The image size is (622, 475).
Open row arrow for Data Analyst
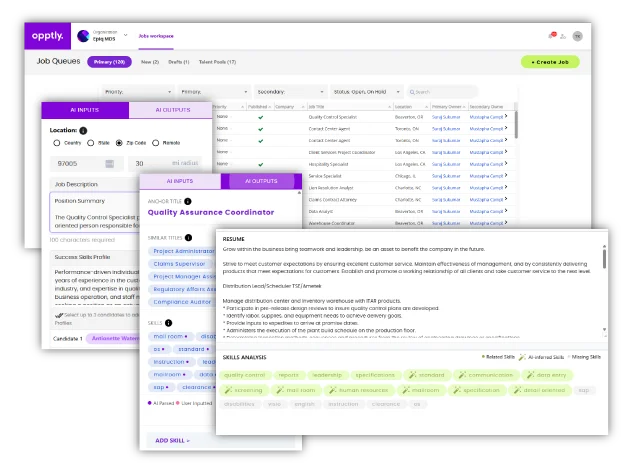(x=506, y=211)
